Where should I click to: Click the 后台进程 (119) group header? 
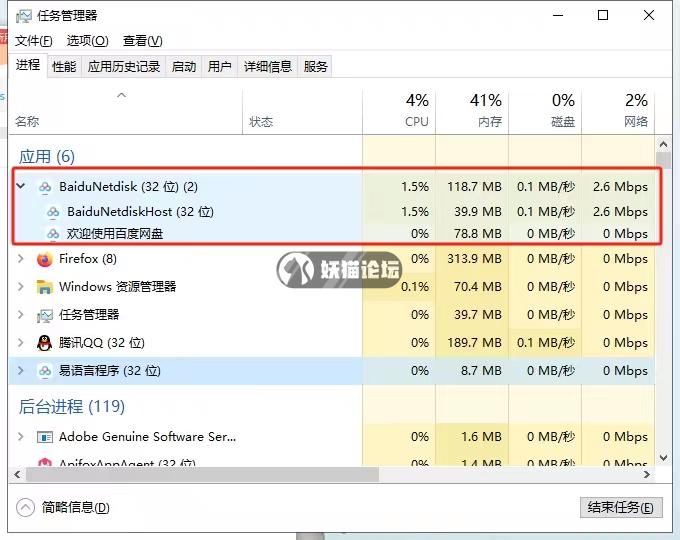(72, 407)
